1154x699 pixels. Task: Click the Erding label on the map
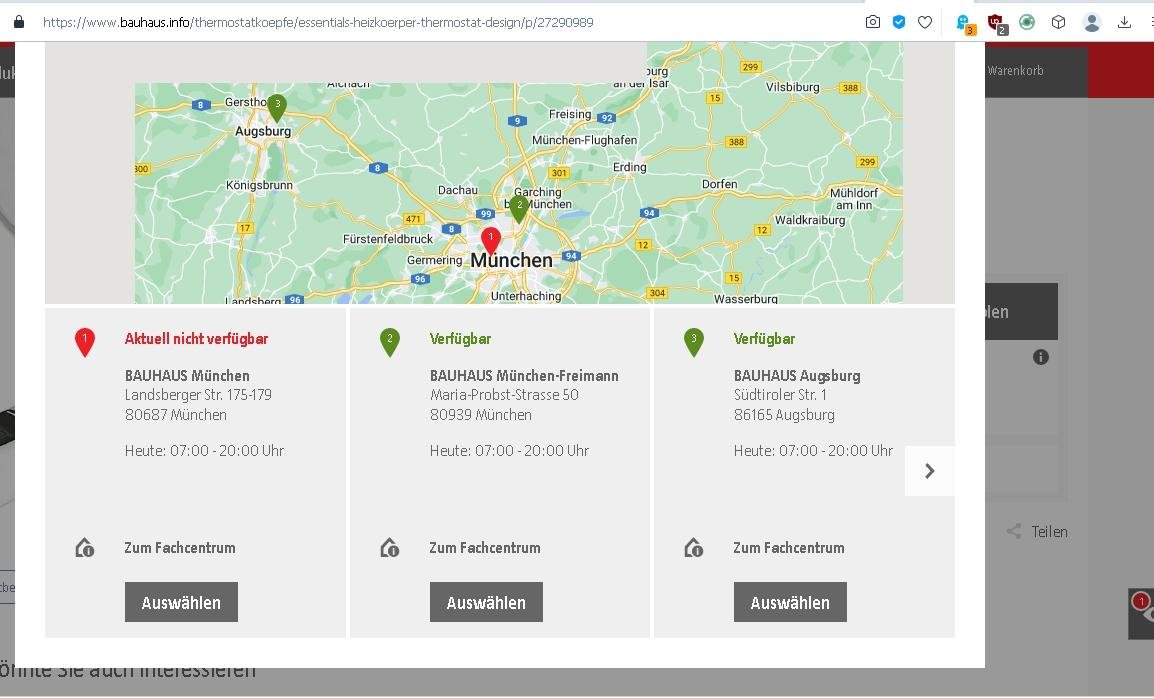(x=629, y=167)
